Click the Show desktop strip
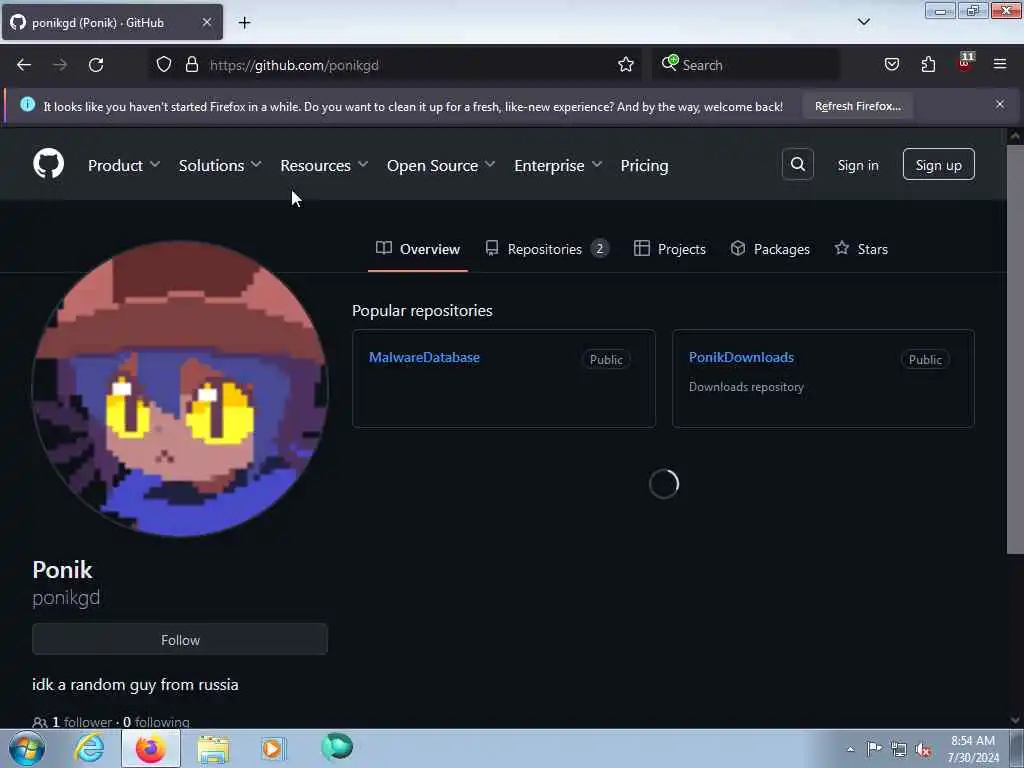 point(1017,749)
